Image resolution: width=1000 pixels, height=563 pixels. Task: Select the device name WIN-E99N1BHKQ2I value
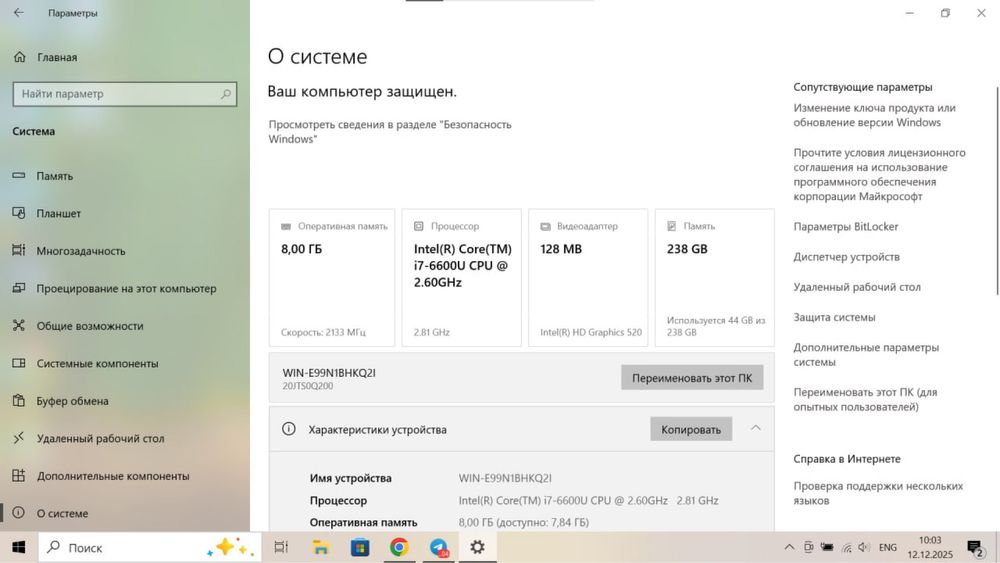click(505, 478)
